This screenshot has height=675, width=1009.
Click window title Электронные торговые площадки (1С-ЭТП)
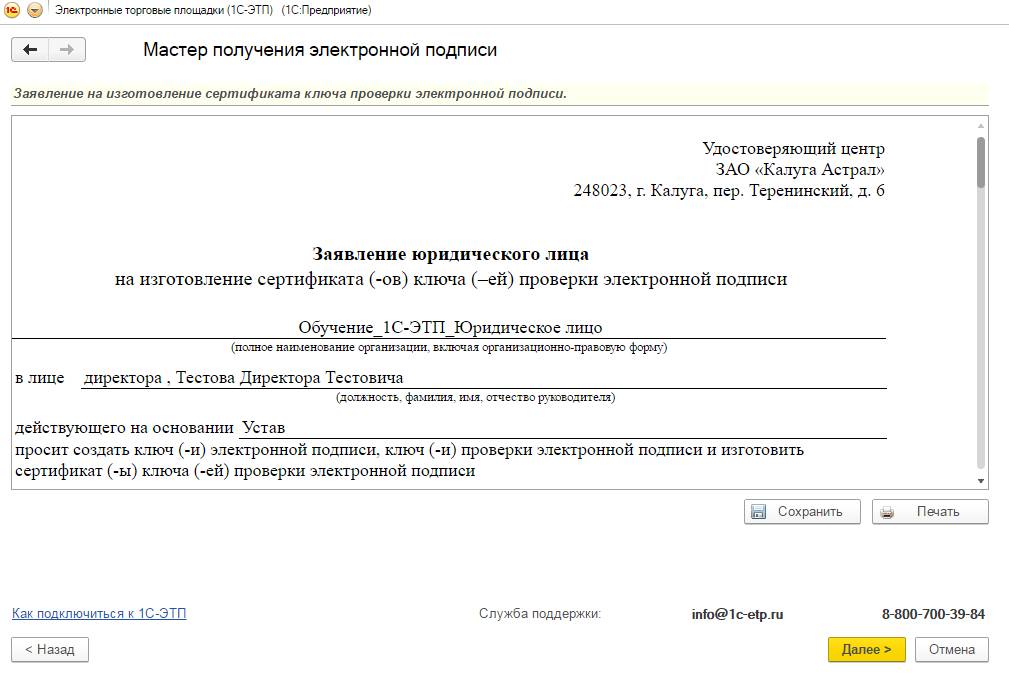point(164,10)
